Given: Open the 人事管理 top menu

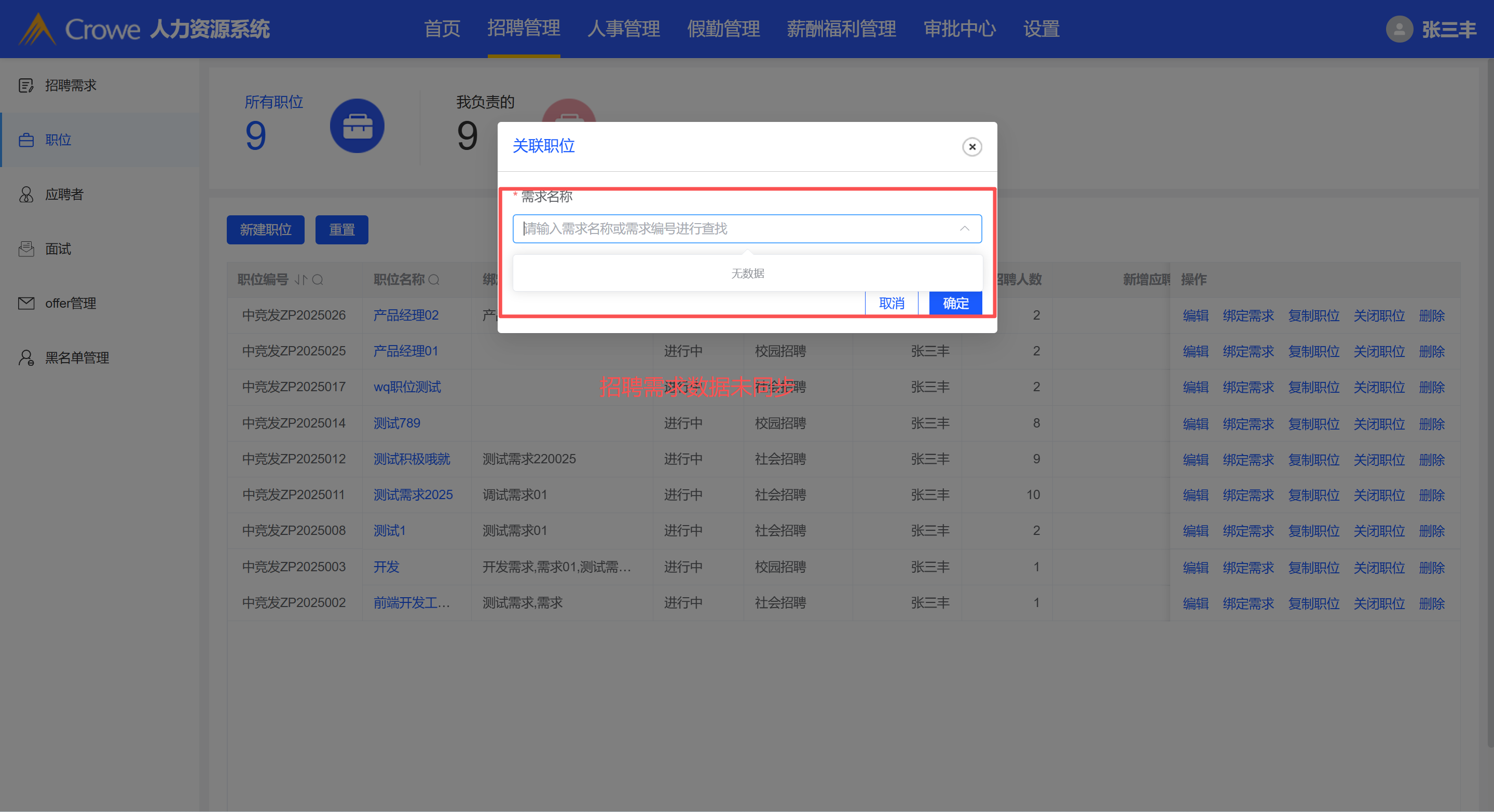Looking at the screenshot, I should tap(623, 29).
